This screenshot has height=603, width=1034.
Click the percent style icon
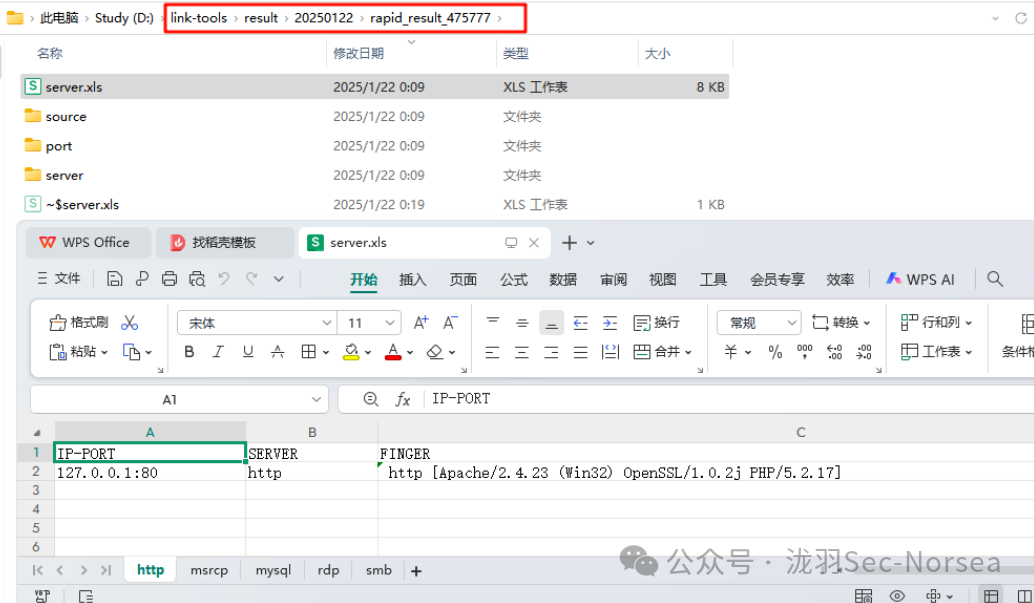[x=775, y=352]
